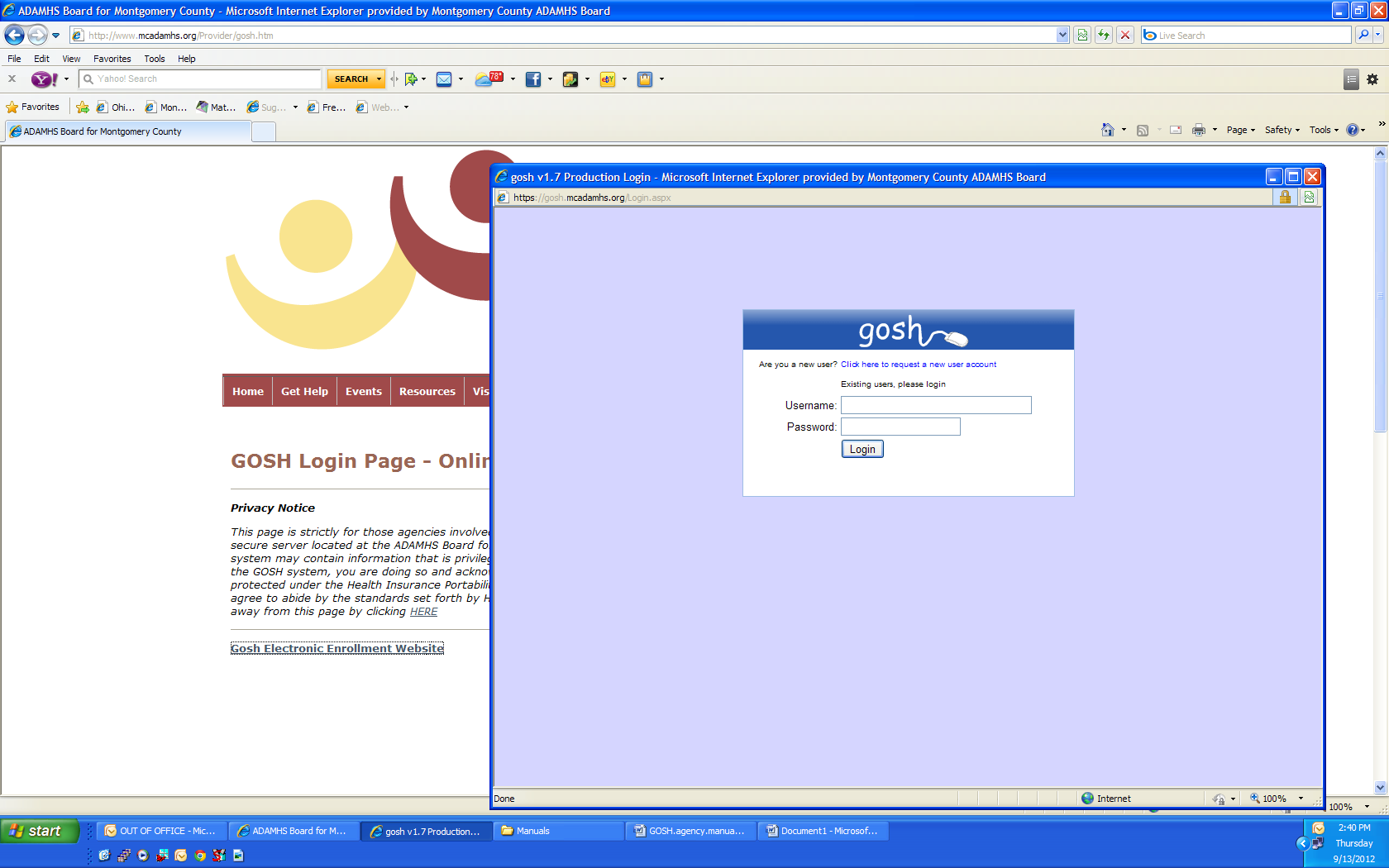The height and width of the screenshot is (868, 1389).
Task: Switch to OUT OF OFFICE taskbar item
Action: pyautogui.click(x=162, y=831)
